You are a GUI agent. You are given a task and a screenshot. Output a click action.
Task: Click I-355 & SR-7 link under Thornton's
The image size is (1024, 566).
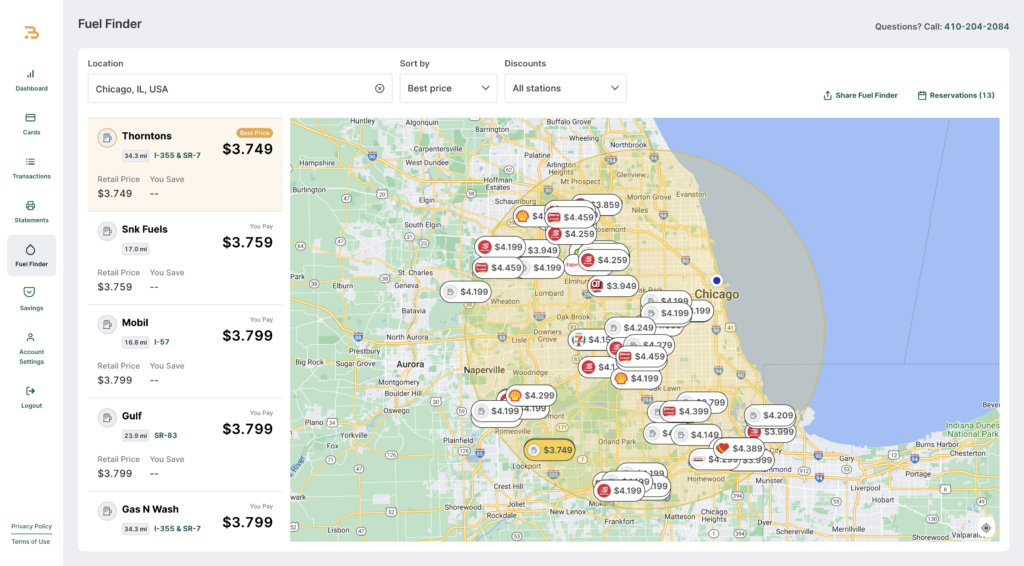177,156
